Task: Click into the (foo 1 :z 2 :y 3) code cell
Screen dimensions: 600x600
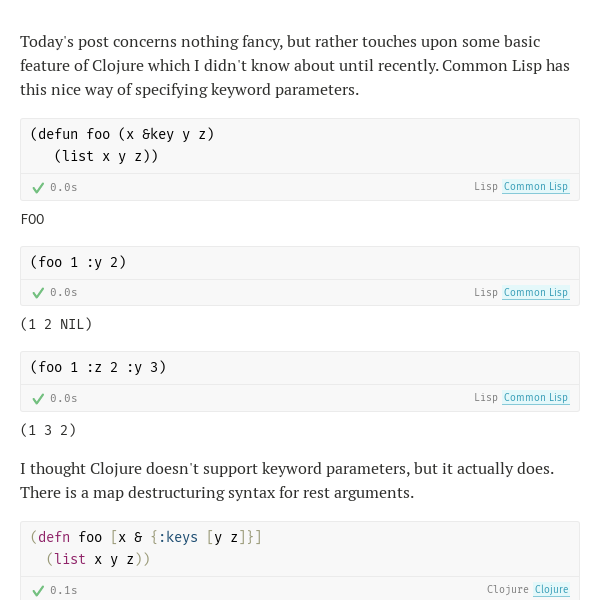Action: point(300,368)
